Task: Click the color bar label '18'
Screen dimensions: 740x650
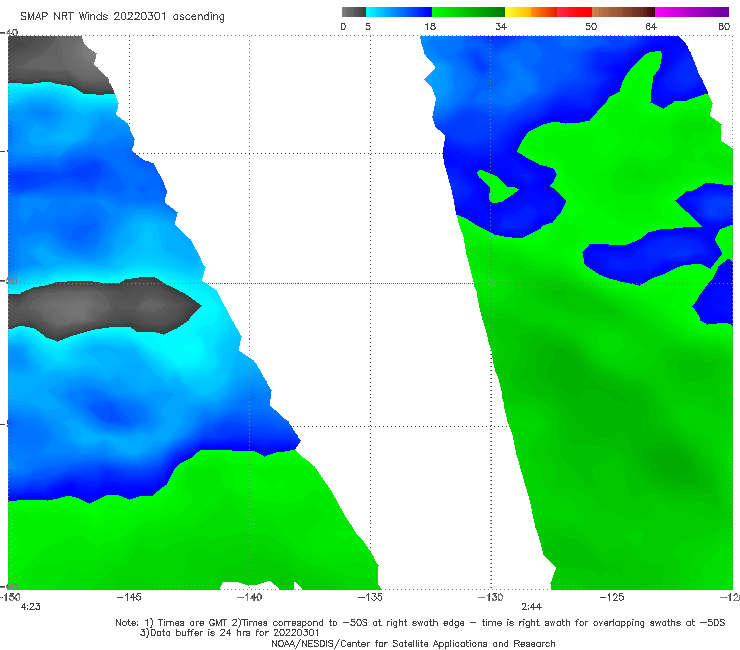Action: click(430, 26)
